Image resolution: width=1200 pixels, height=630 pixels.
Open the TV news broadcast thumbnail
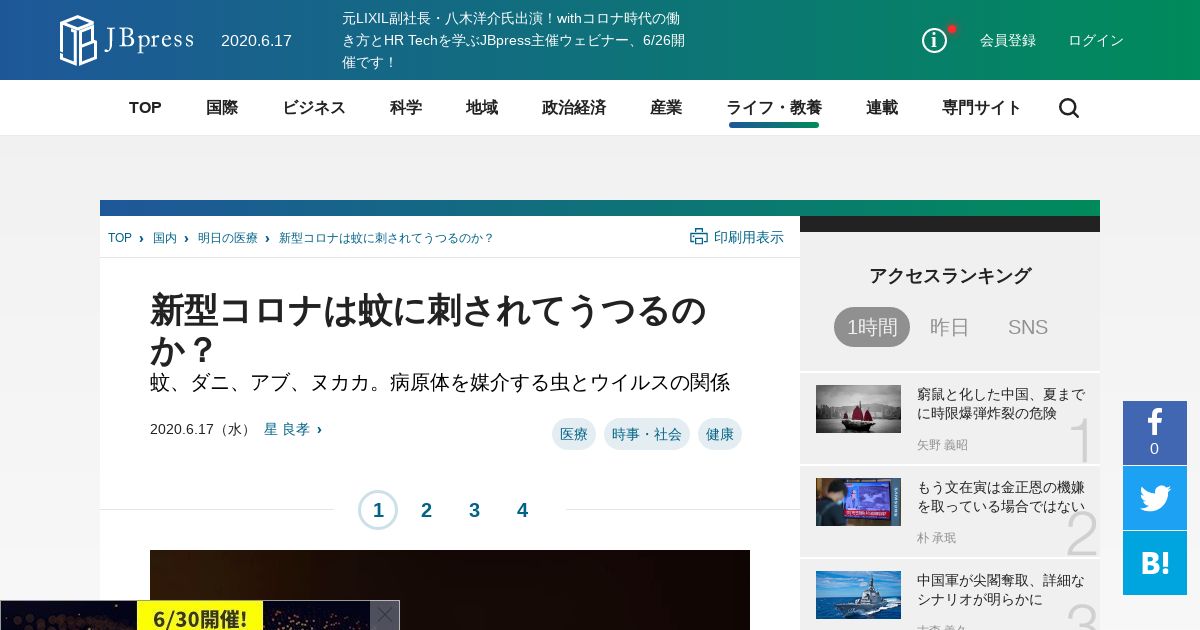(x=858, y=502)
